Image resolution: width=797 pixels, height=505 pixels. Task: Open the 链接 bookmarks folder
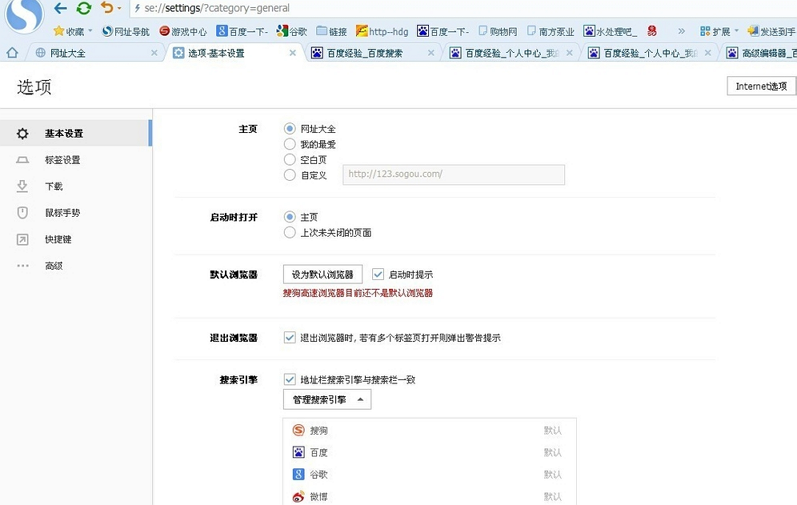331,31
